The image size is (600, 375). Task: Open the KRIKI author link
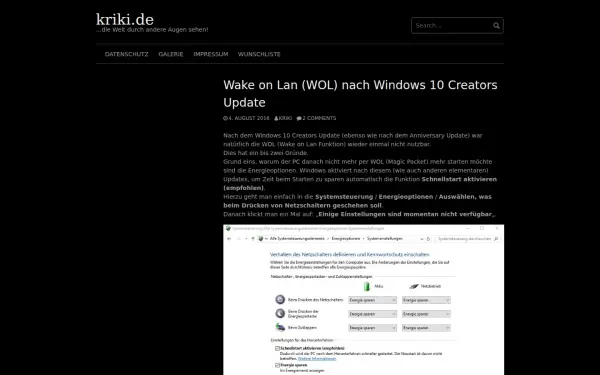pos(283,118)
